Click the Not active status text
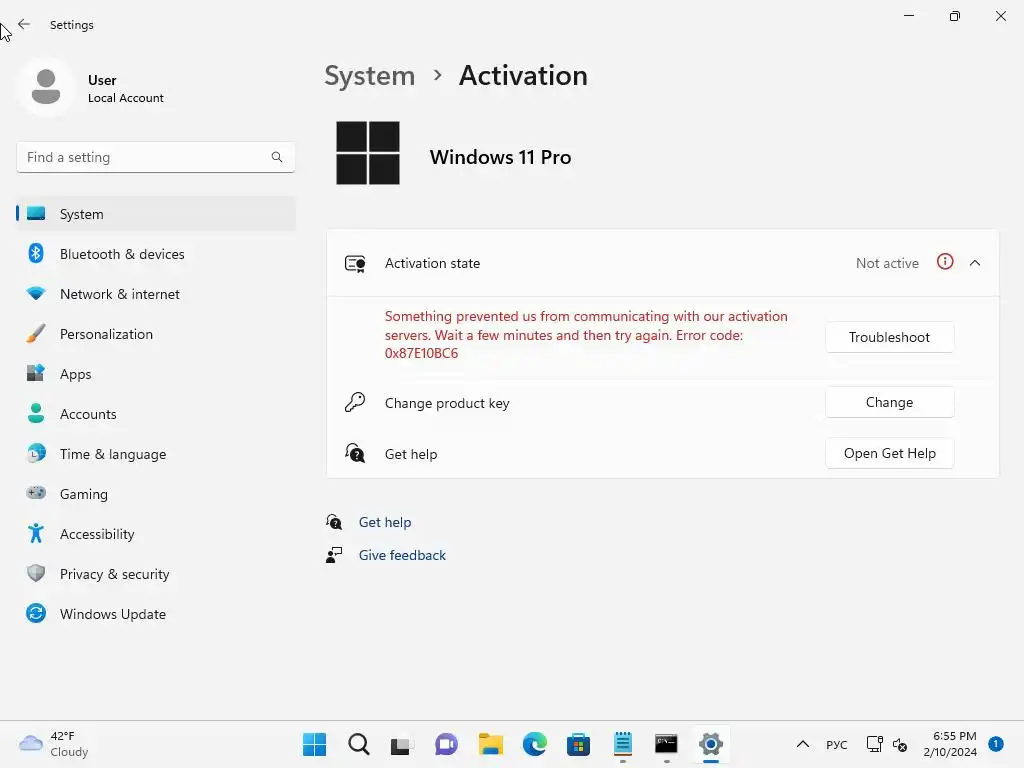Image resolution: width=1024 pixels, height=768 pixels. (887, 263)
